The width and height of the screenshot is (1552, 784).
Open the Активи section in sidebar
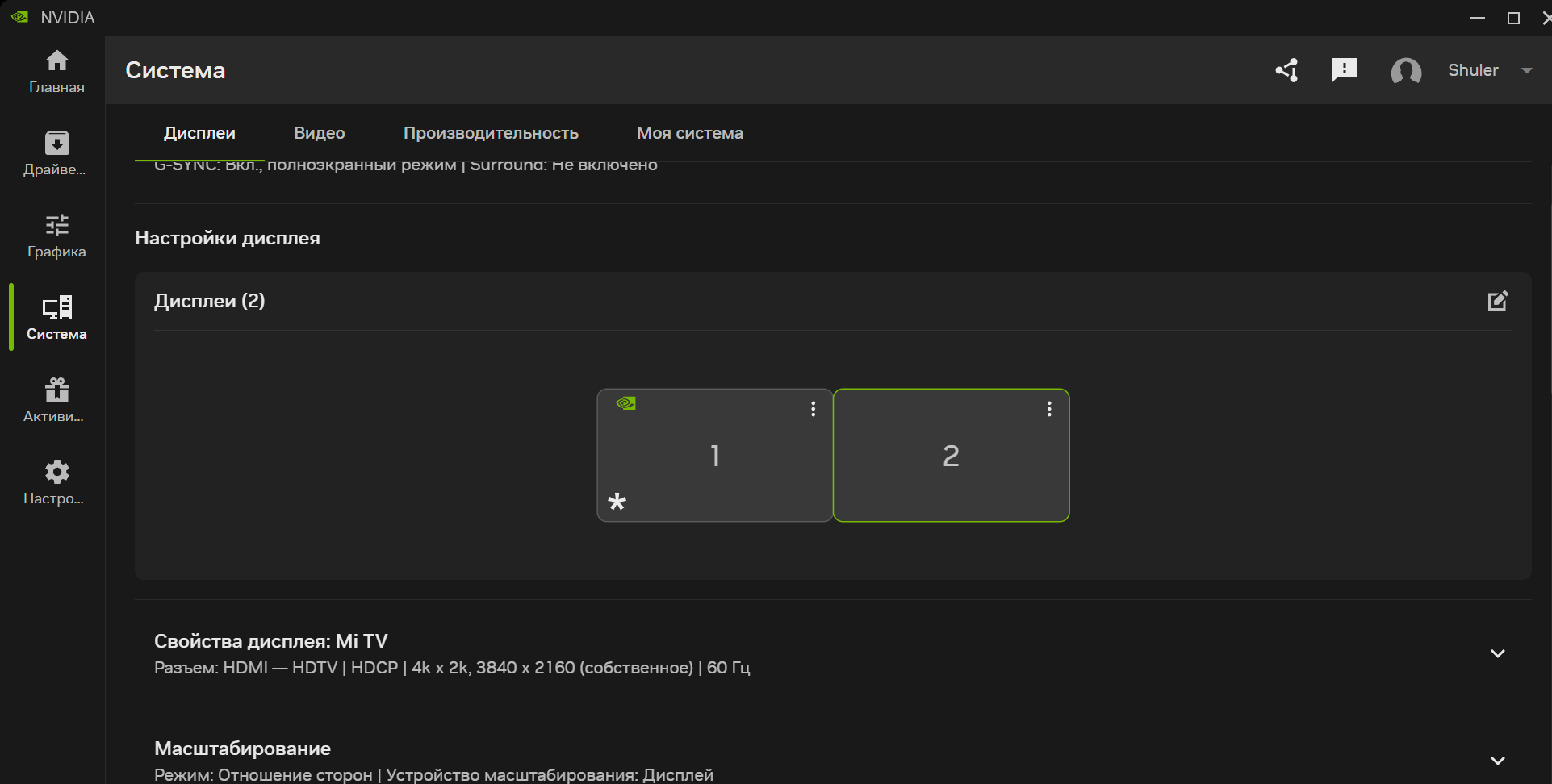point(56,398)
